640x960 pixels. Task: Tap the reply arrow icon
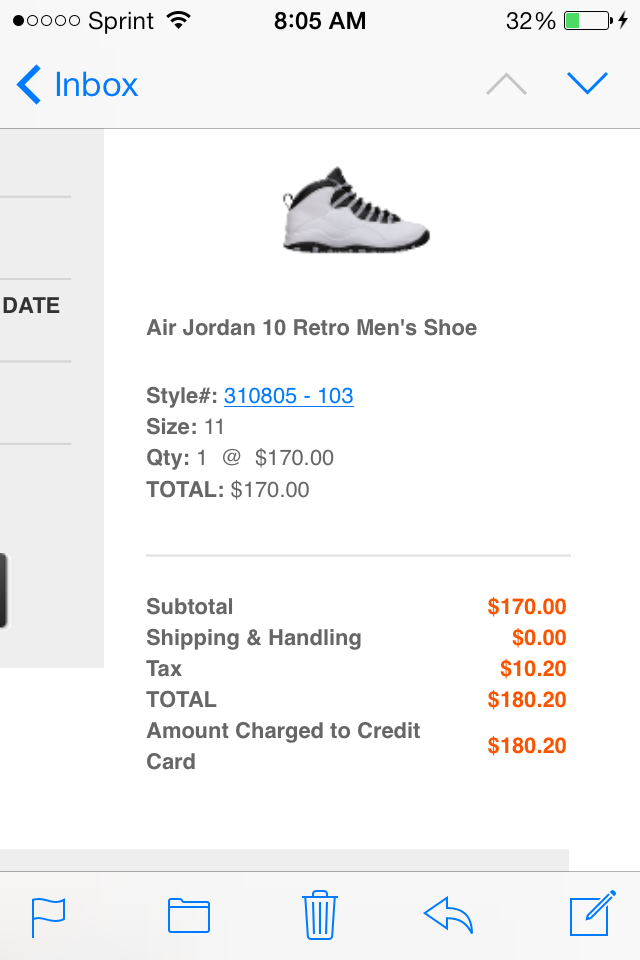pos(448,915)
